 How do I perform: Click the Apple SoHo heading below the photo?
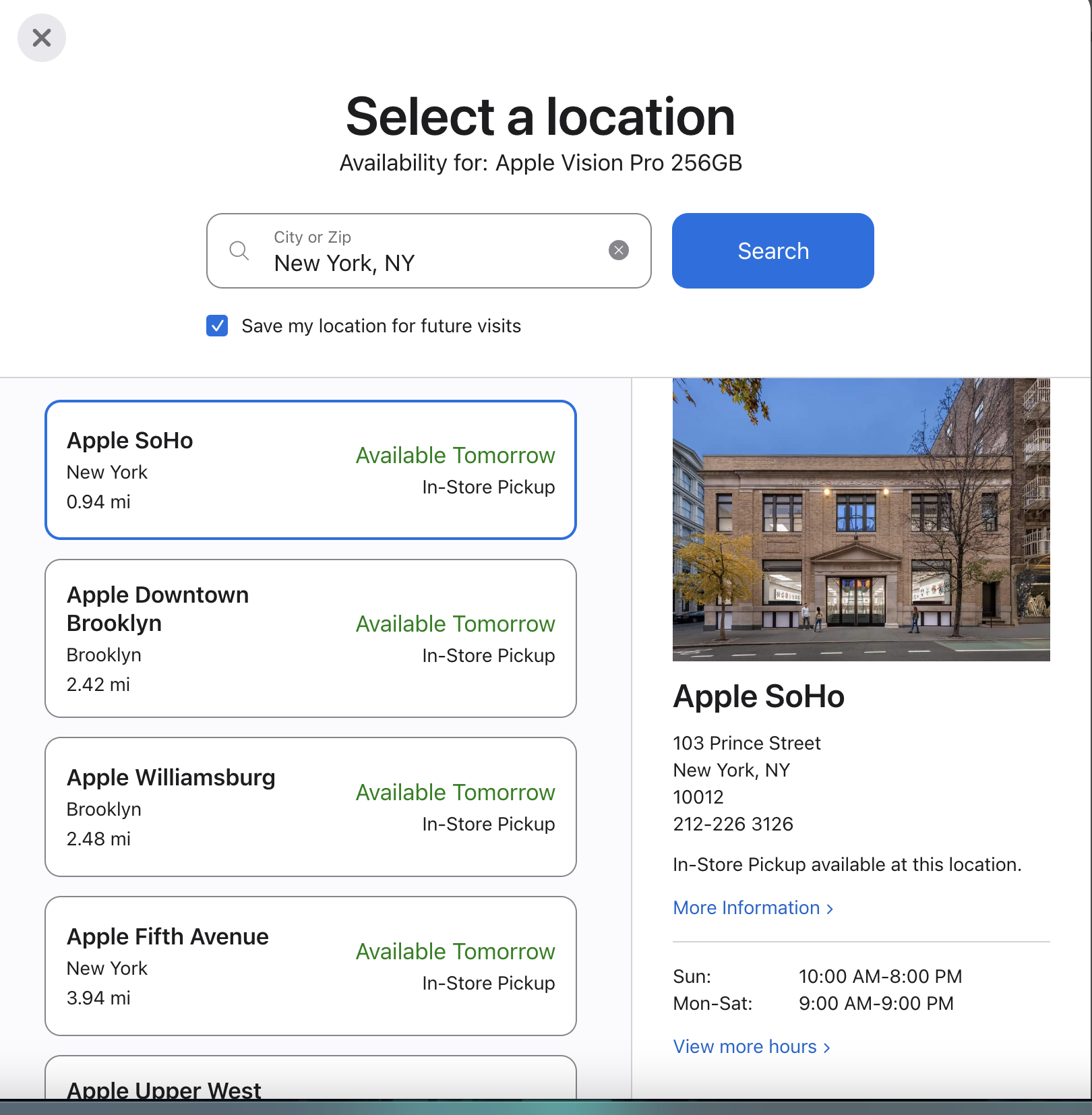759,696
